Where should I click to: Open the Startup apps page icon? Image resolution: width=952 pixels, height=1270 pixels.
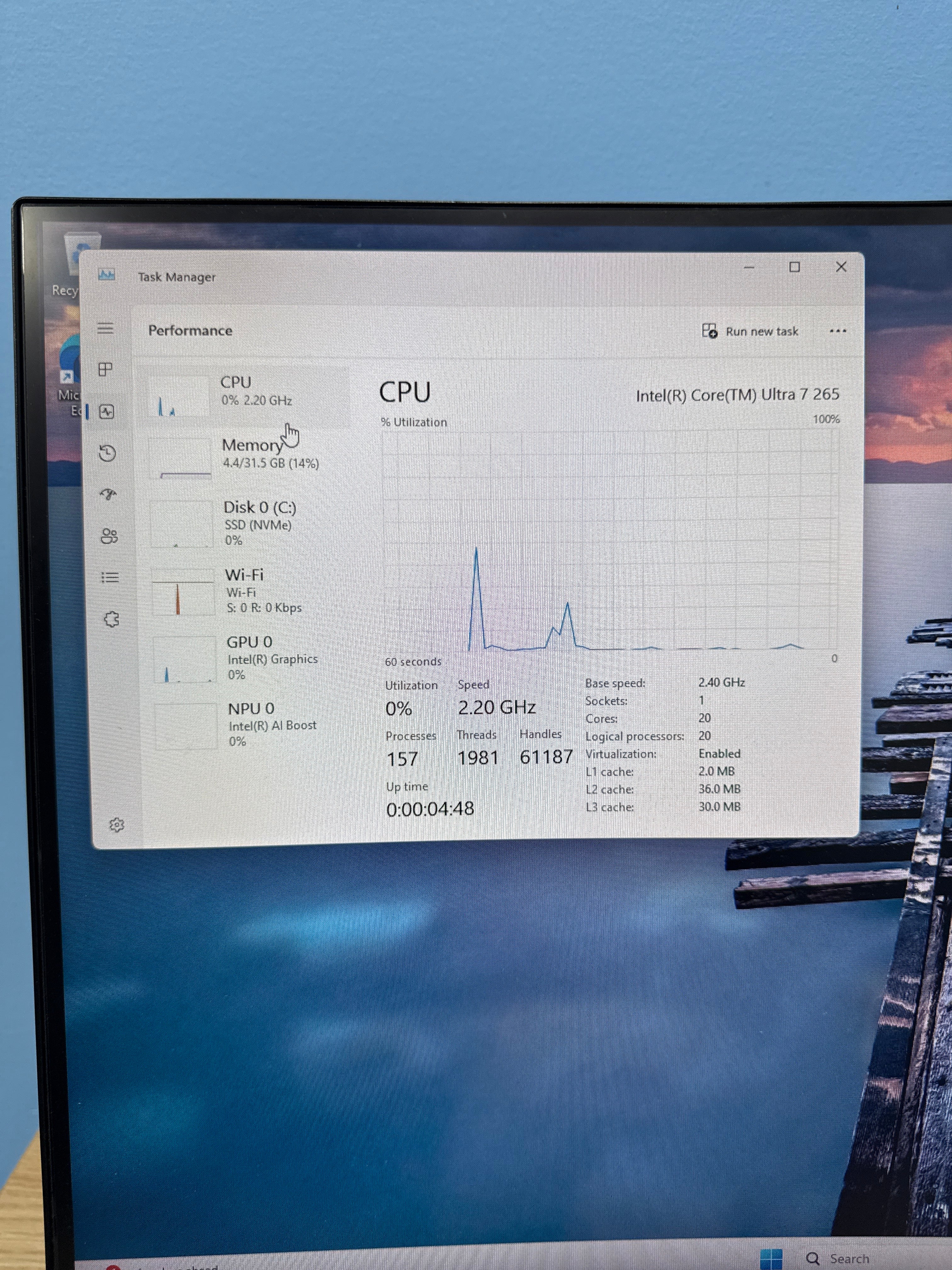[x=109, y=494]
